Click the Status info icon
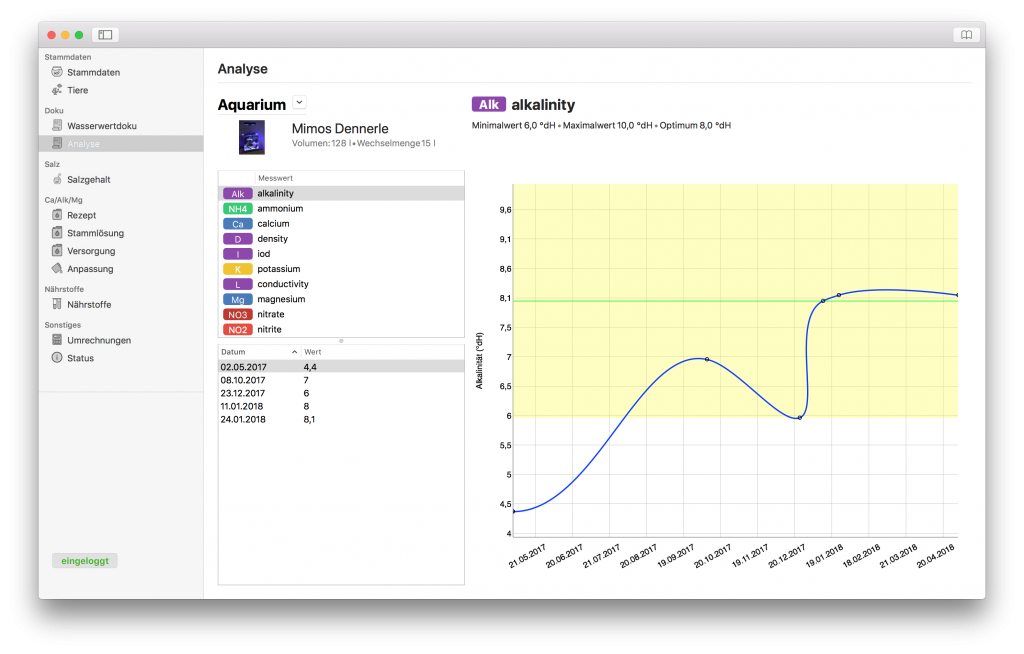1024x654 pixels. point(57,357)
